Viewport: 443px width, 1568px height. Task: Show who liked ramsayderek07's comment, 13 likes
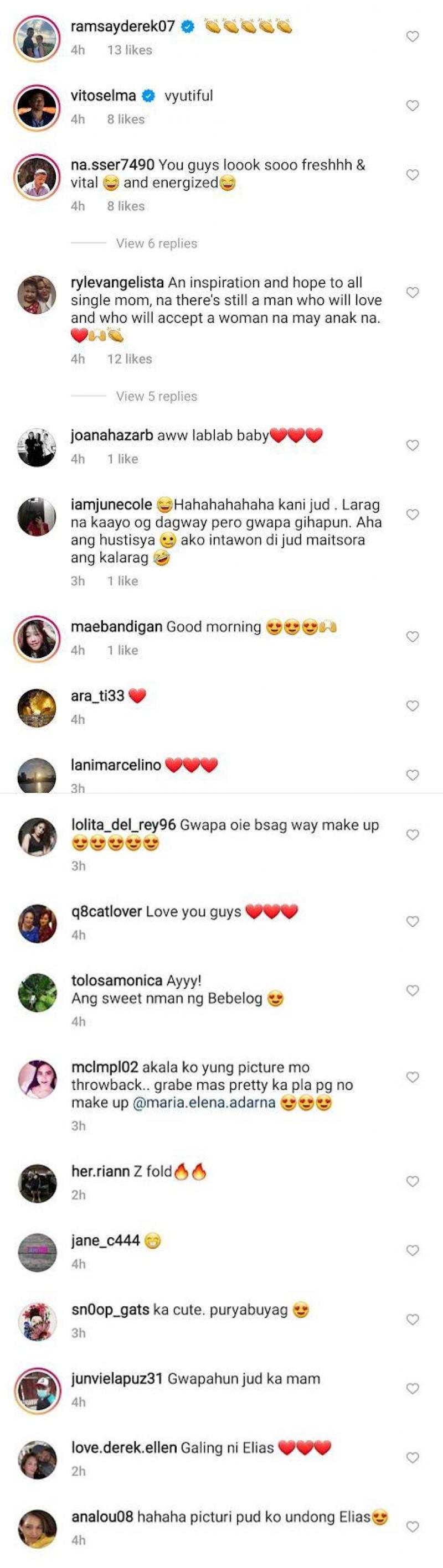[x=129, y=50]
